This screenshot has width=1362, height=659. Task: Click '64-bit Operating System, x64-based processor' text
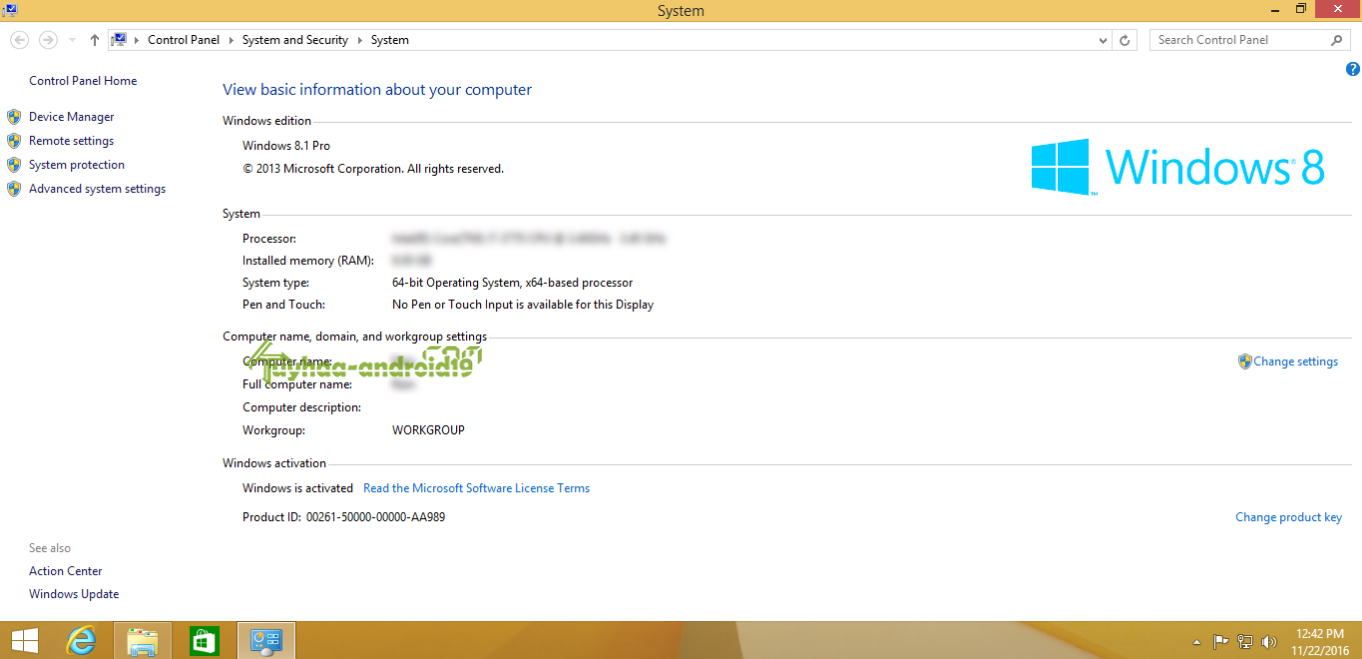(x=512, y=283)
